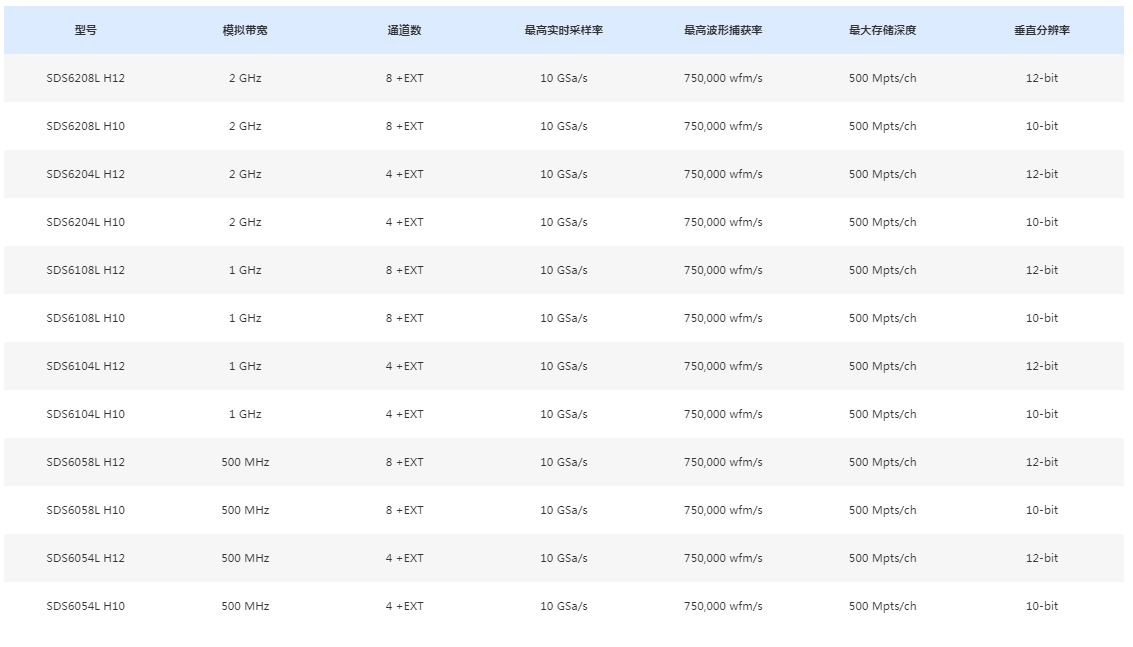Click 10-bit resolution in SDS6204L H10 row
1133x647 pixels.
pos(1042,222)
